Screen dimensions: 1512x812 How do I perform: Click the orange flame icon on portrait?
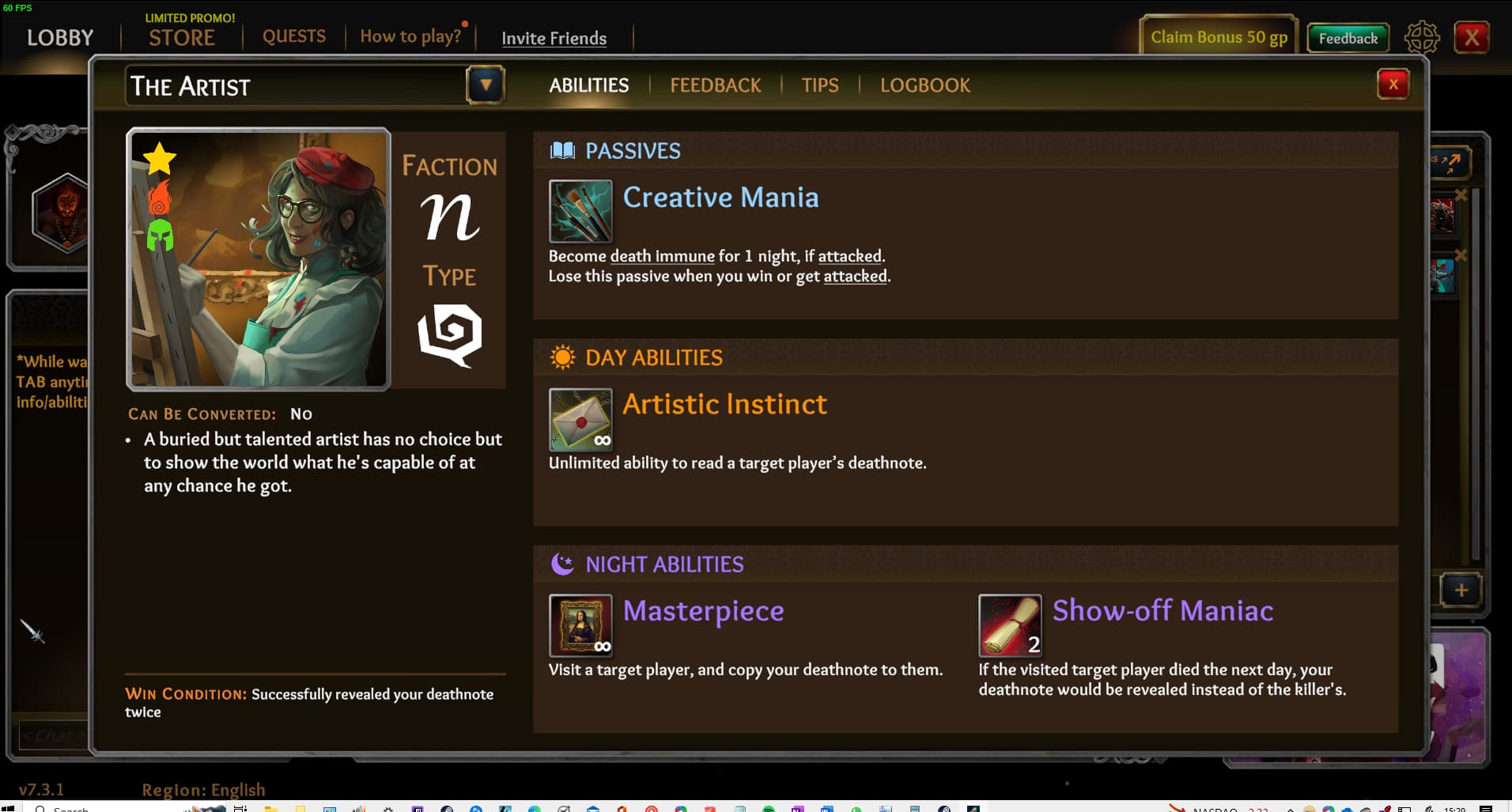(x=160, y=197)
